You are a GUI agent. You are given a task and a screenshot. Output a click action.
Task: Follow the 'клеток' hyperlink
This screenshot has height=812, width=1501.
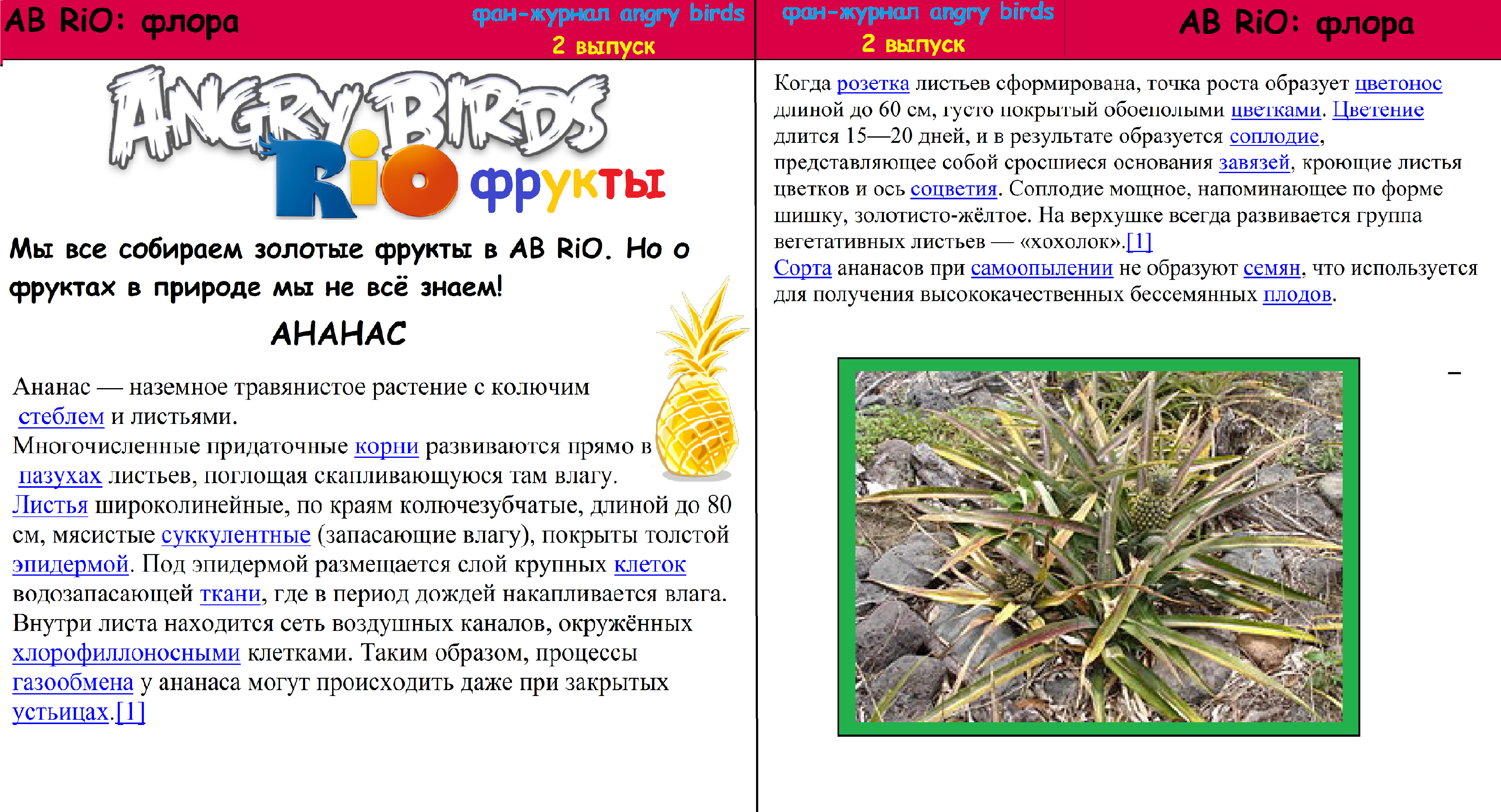[650, 565]
